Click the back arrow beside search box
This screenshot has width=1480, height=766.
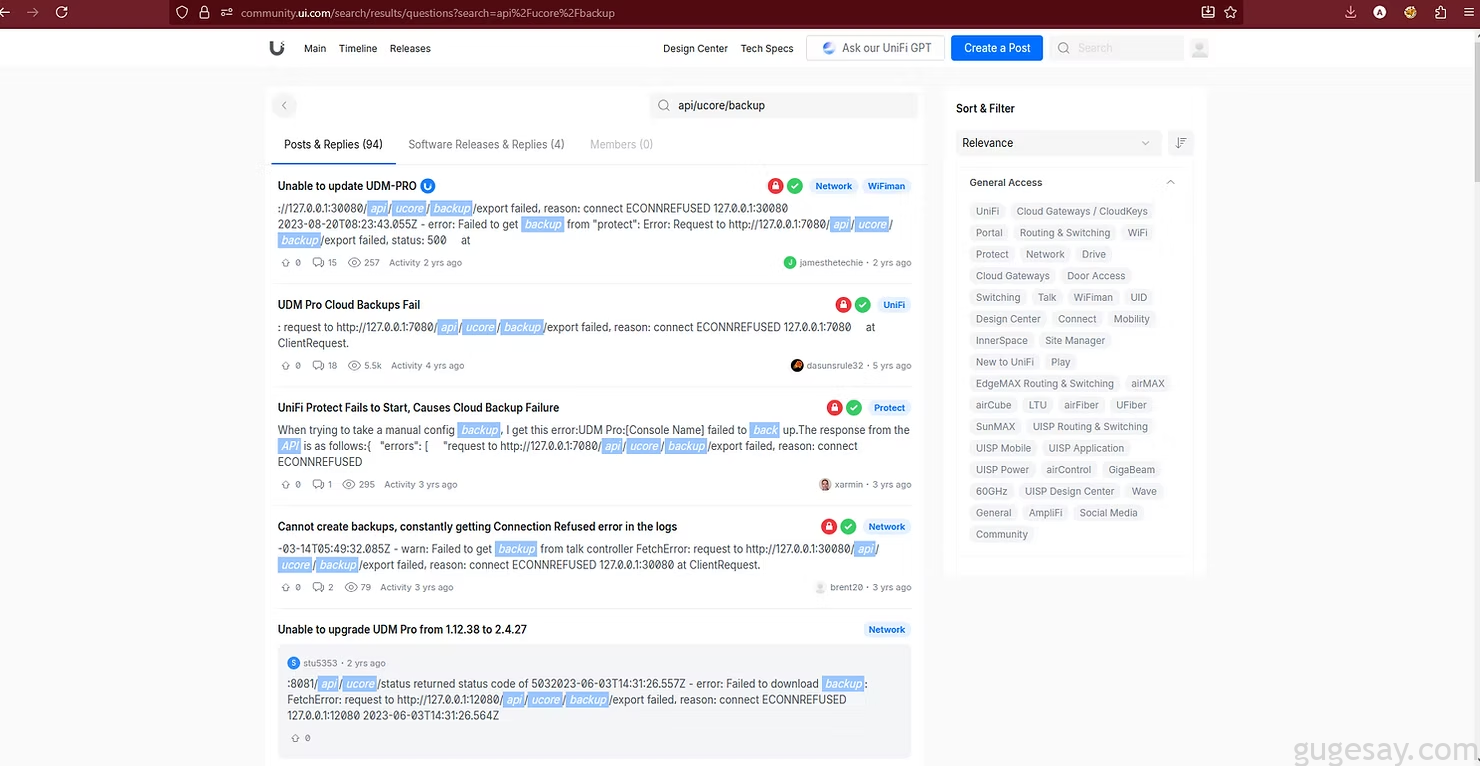(x=284, y=105)
